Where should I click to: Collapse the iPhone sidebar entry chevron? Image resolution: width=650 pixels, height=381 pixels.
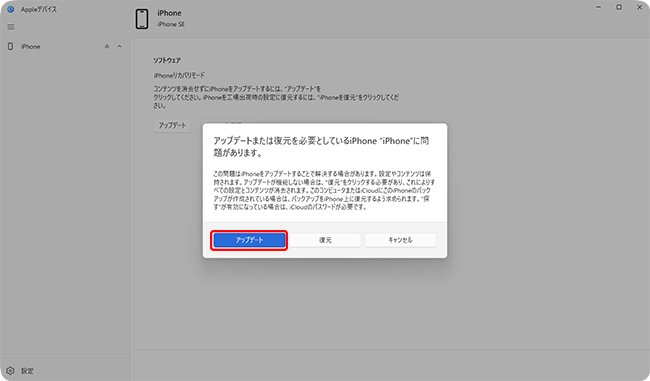(119, 46)
